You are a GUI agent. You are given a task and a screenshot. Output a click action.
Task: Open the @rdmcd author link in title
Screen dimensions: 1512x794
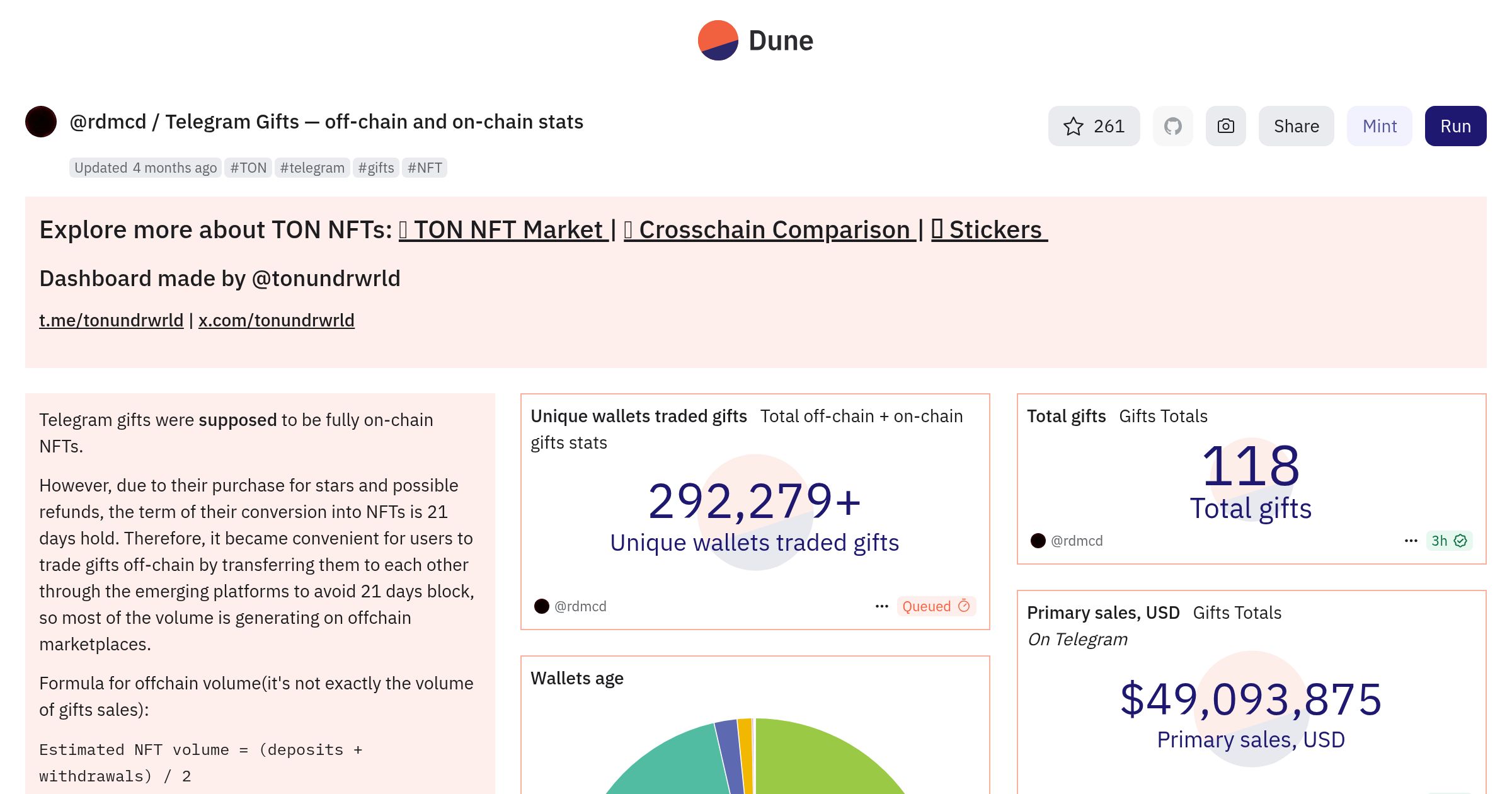pos(108,122)
